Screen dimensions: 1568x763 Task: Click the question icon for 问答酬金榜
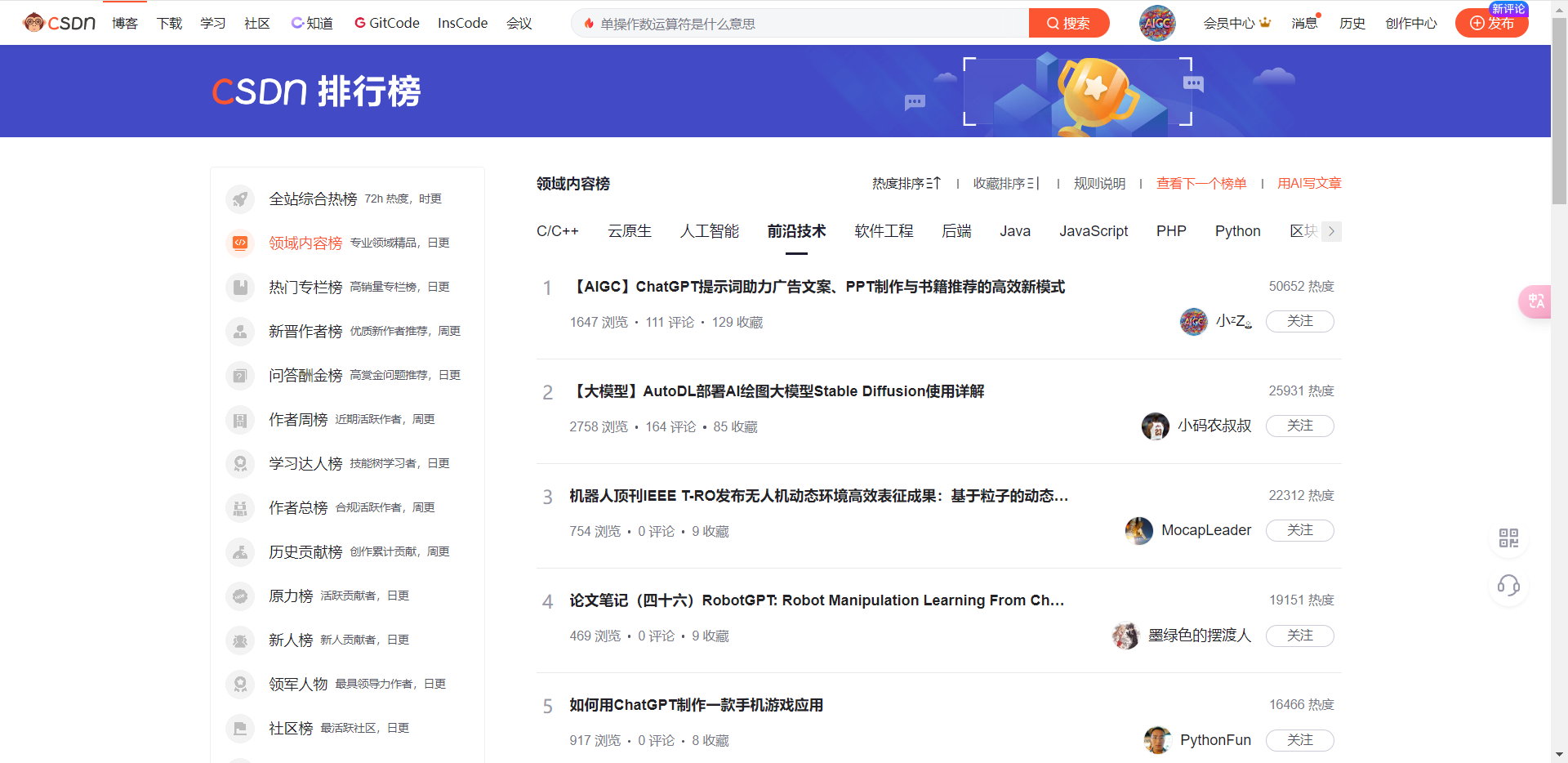coord(240,375)
